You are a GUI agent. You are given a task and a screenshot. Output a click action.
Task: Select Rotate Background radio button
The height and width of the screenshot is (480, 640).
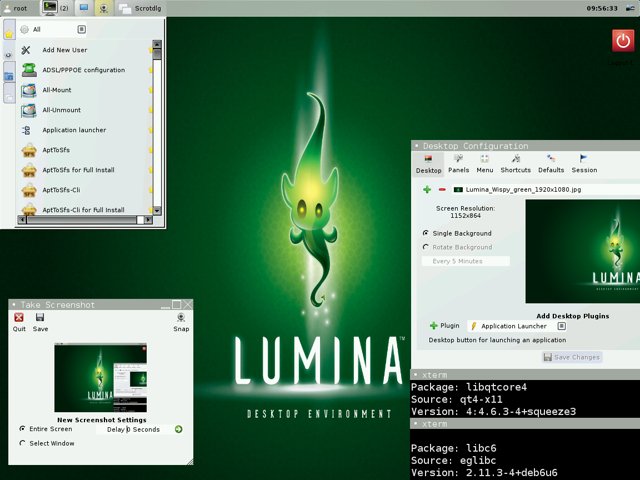426,247
